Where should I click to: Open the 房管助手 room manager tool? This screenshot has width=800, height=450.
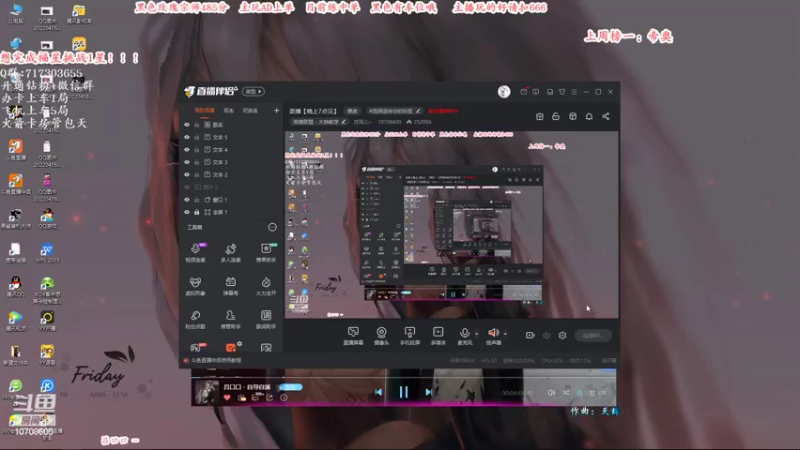(x=231, y=319)
